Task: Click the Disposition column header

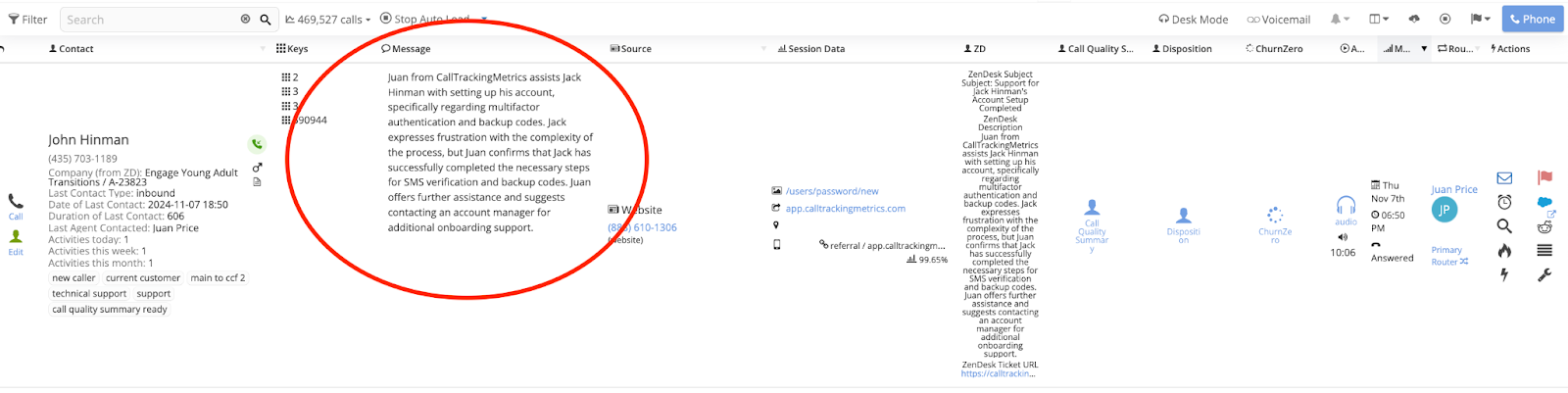Action: point(1186,49)
